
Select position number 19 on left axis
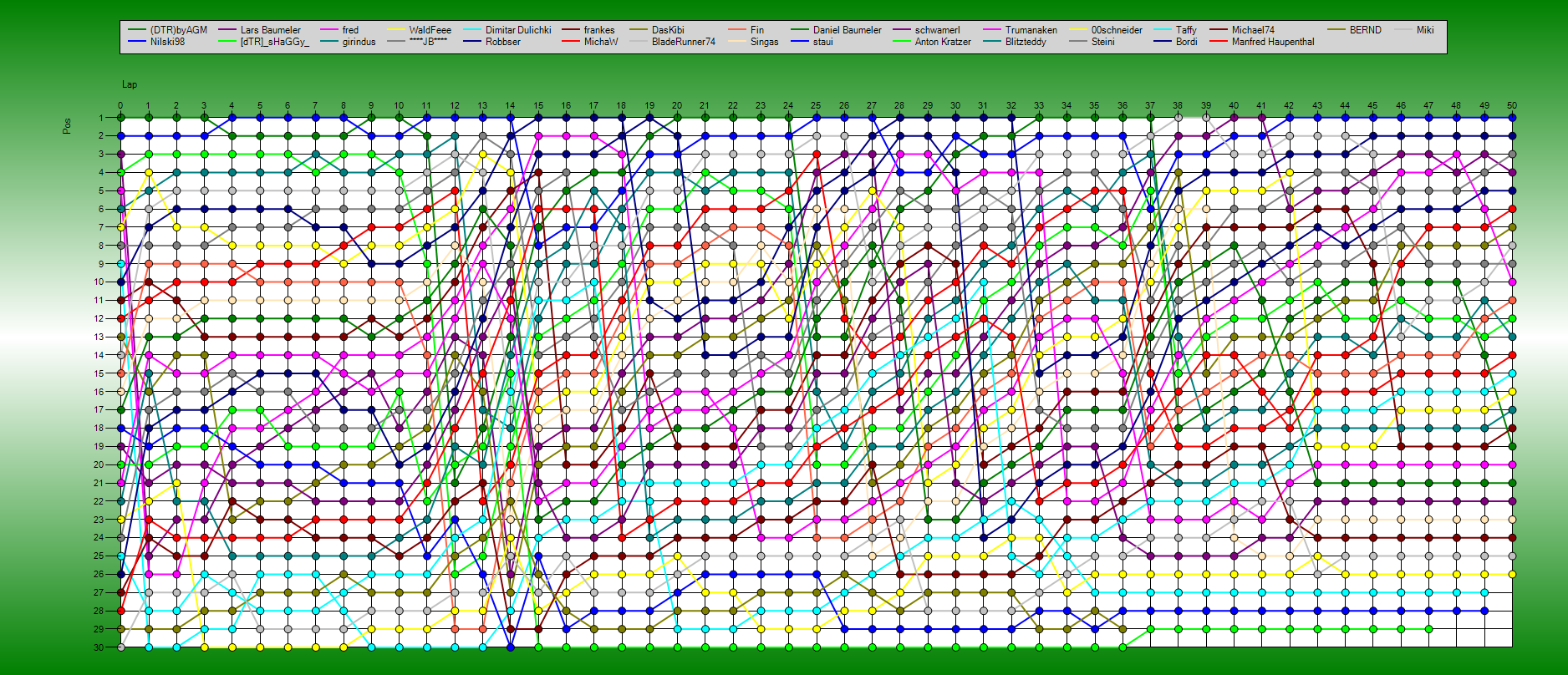point(99,446)
